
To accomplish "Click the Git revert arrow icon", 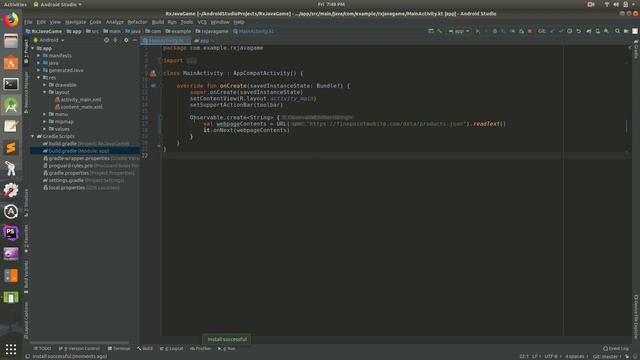I will coord(579,31).
